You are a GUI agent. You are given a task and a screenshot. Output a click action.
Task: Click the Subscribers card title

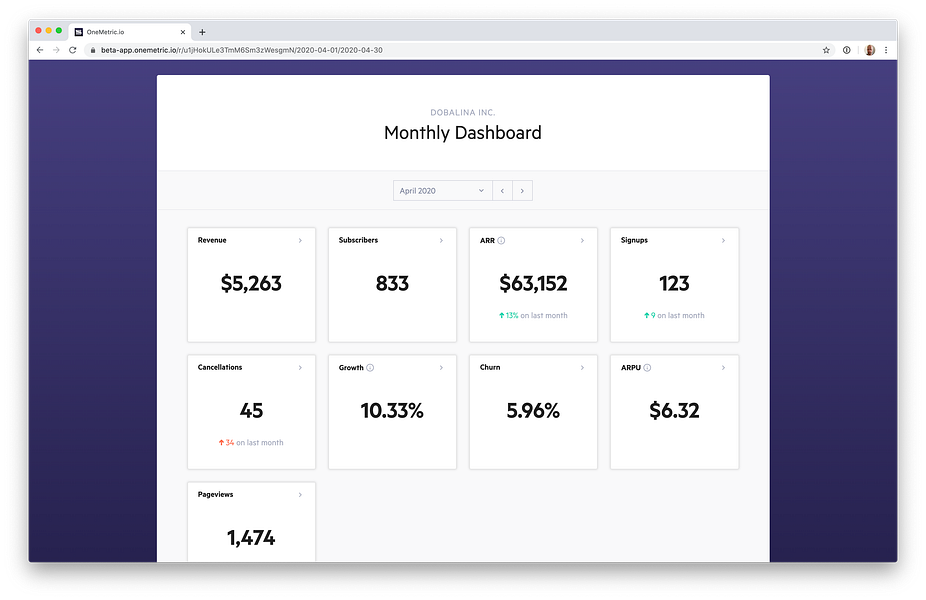[358, 240]
